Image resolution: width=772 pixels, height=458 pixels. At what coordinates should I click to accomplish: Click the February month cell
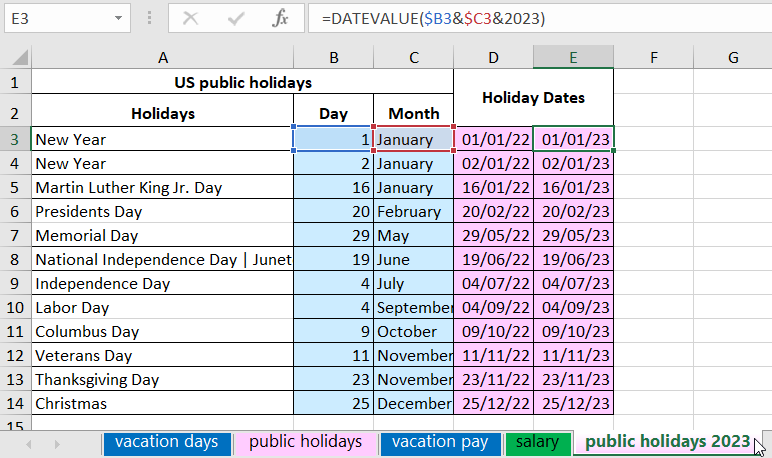(414, 212)
